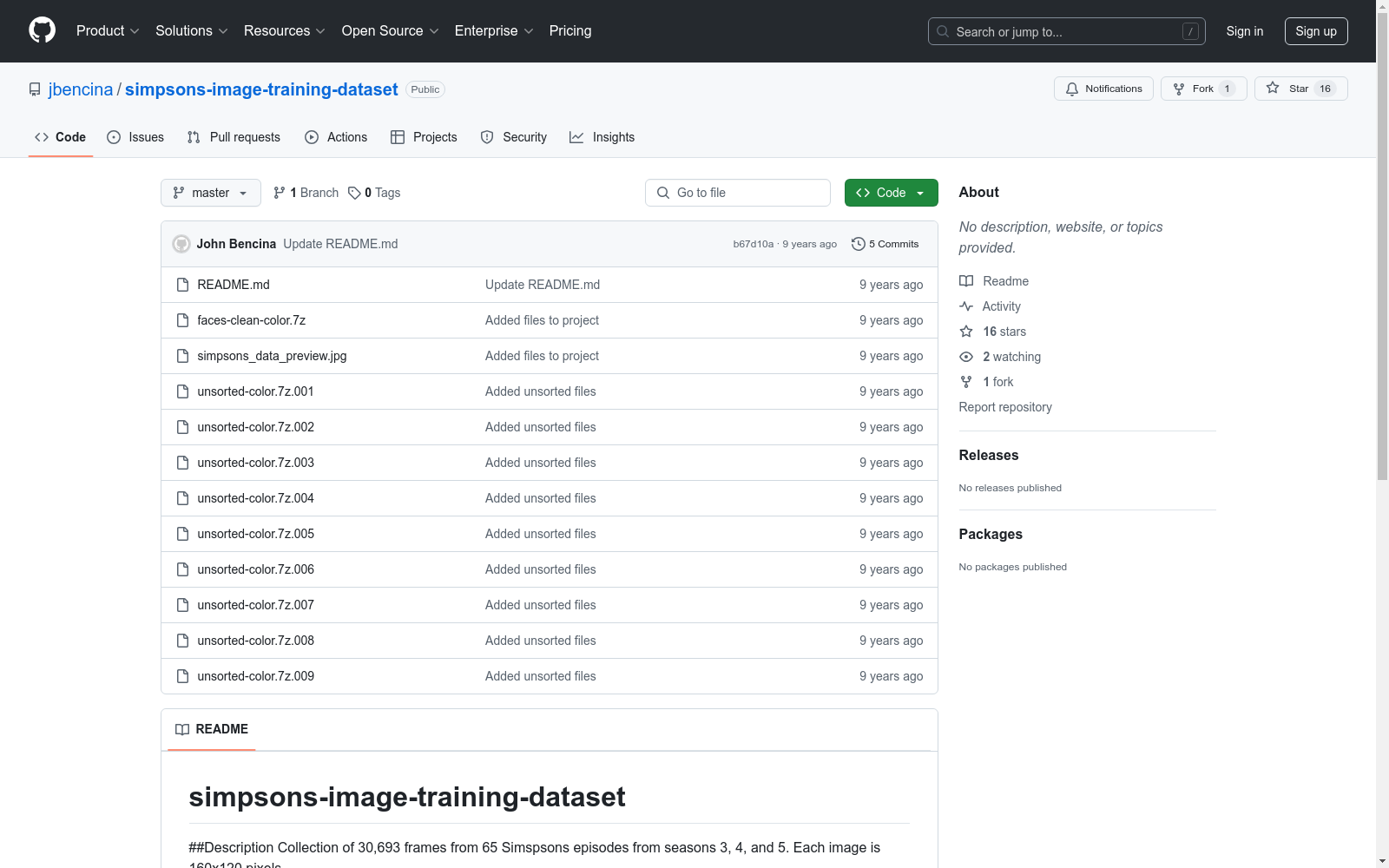Viewport: 1389px width, 868px height.
Task: Click the Releases heading link
Action: (989, 455)
